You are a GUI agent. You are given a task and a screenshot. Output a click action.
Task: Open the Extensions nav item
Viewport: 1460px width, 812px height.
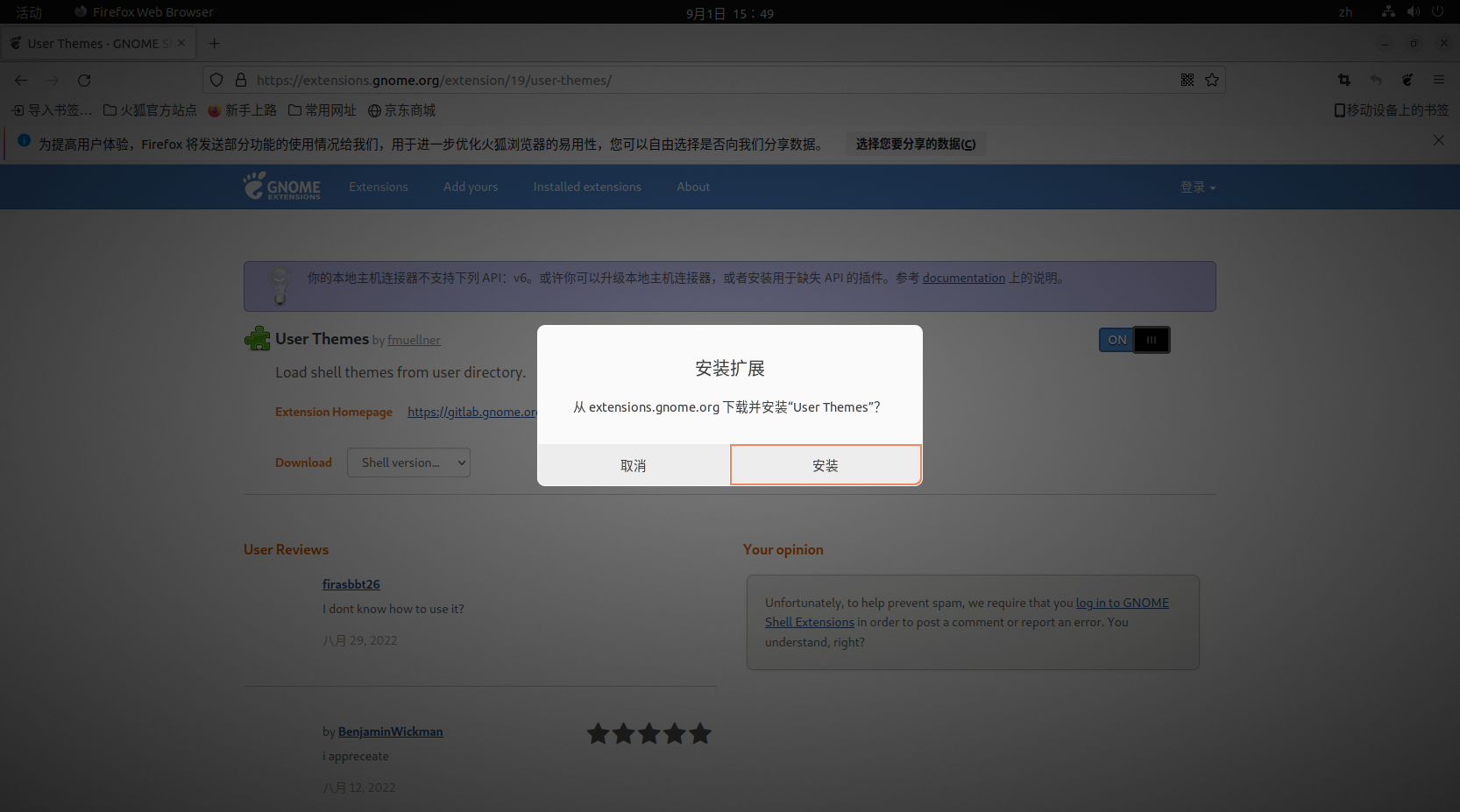[379, 187]
